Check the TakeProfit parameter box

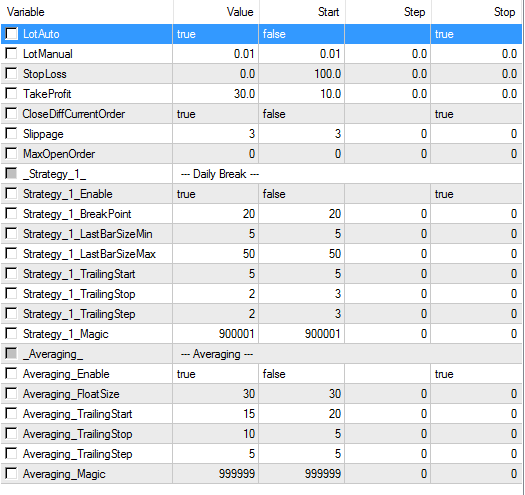[11, 93]
